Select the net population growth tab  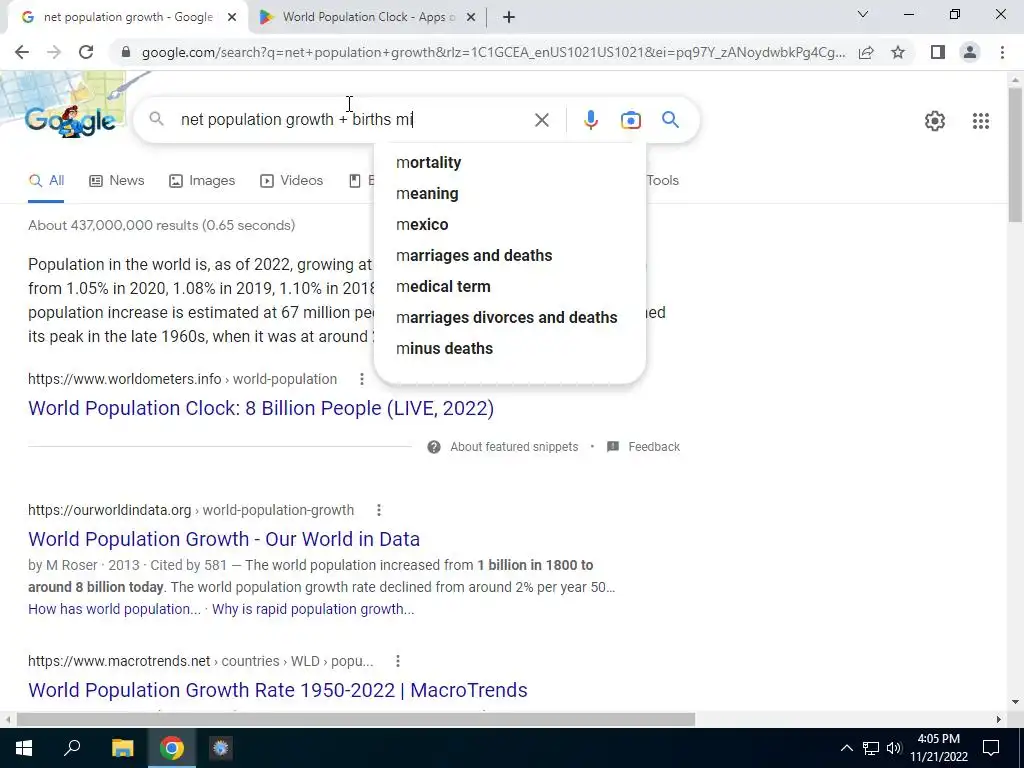pos(127,18)
